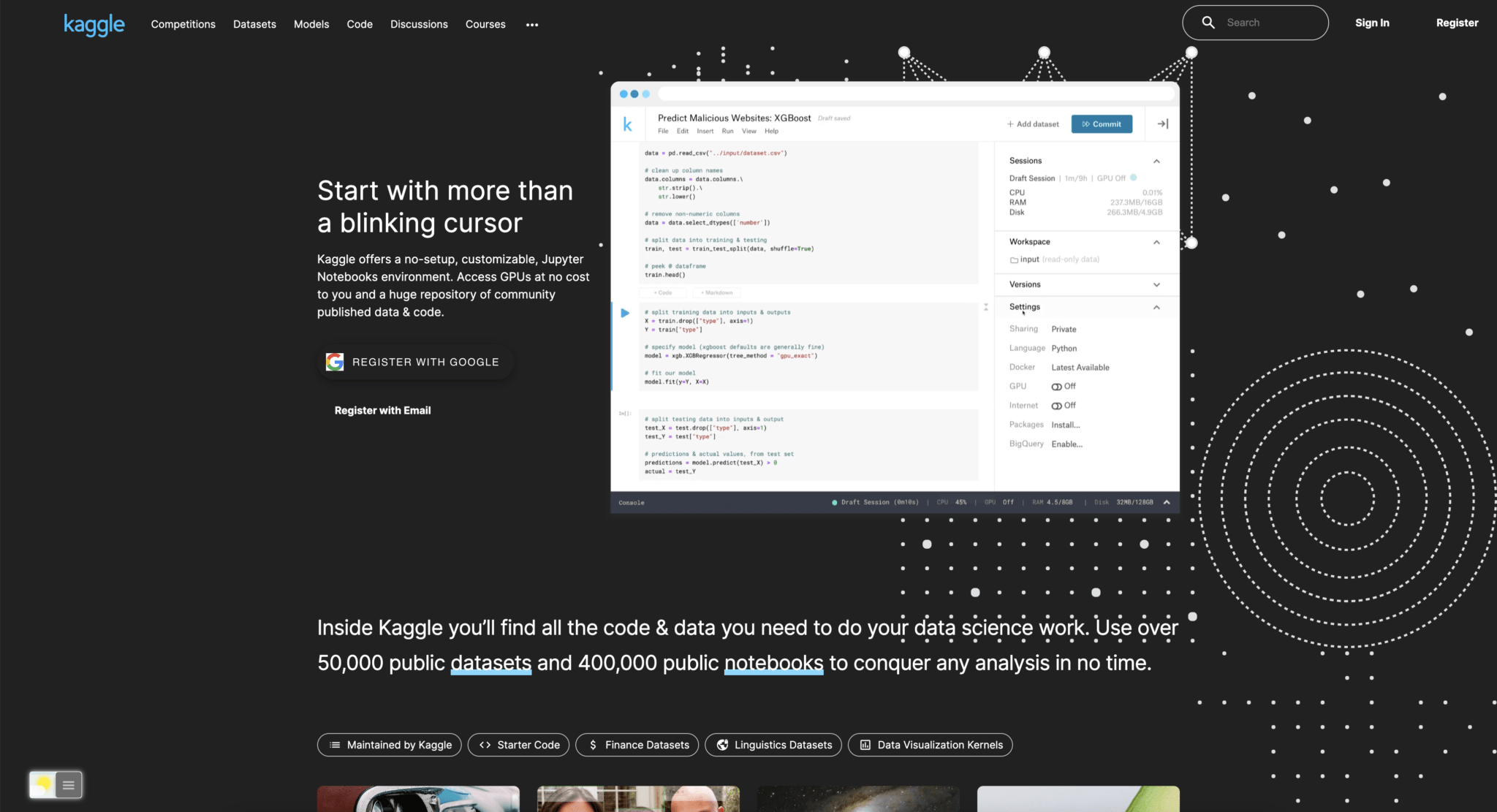Click the Kaggle logo
This screenshot has width=1497, height=812.
[94, 24]
